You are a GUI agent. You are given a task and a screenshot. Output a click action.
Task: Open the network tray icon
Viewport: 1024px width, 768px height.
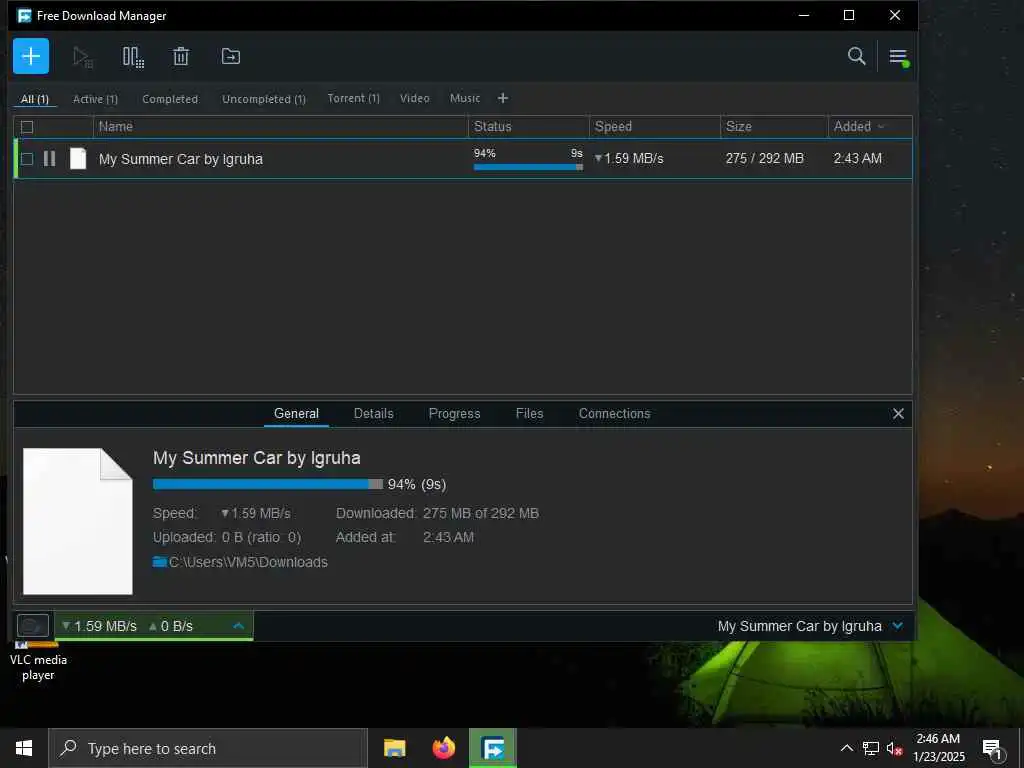pyautogui.click(x=871, y=748)
